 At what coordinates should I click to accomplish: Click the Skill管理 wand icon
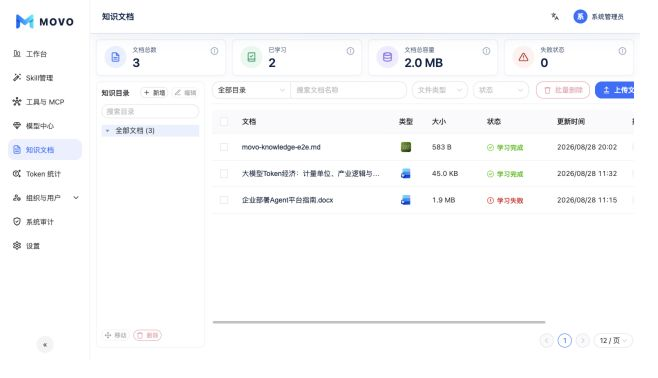(x=17, y=77)
